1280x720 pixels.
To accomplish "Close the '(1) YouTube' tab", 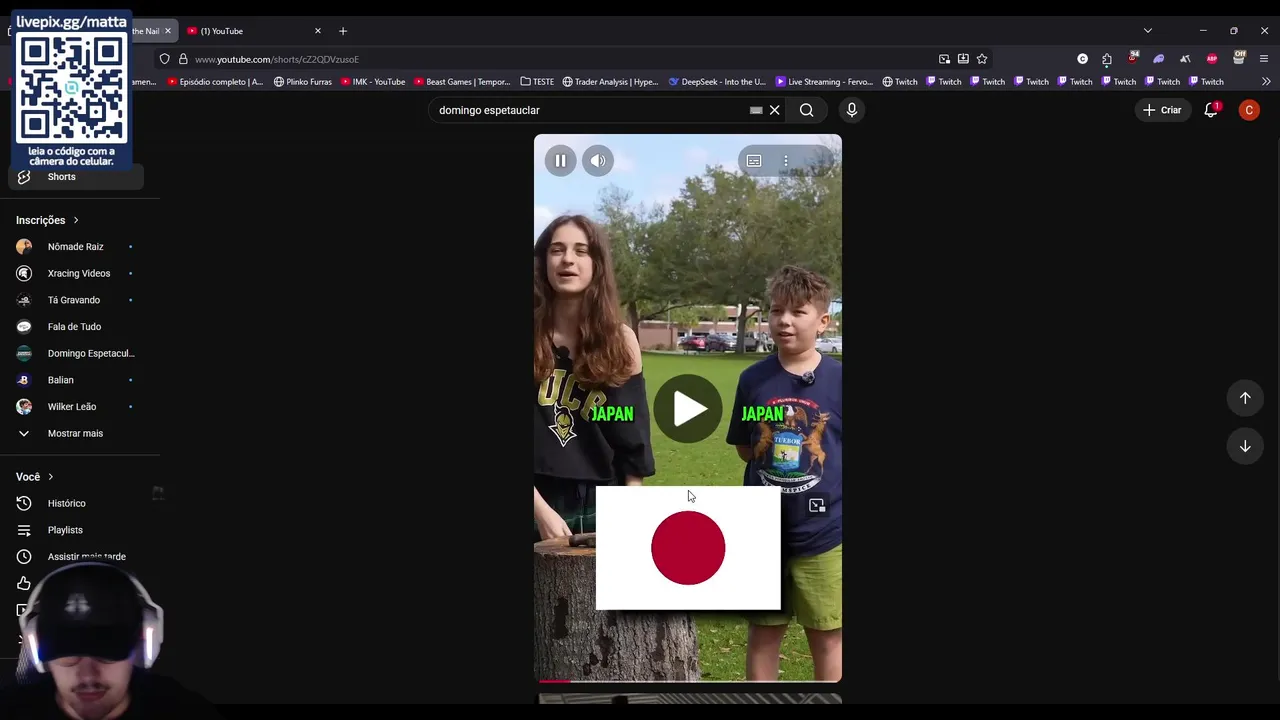I will (x=318, y=31).
